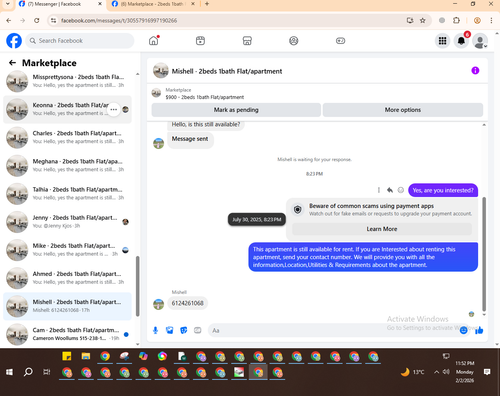This screenshot has height=396, width=500.
Task: Open the volume control in system tray
Action: click(x=446, y=372)
